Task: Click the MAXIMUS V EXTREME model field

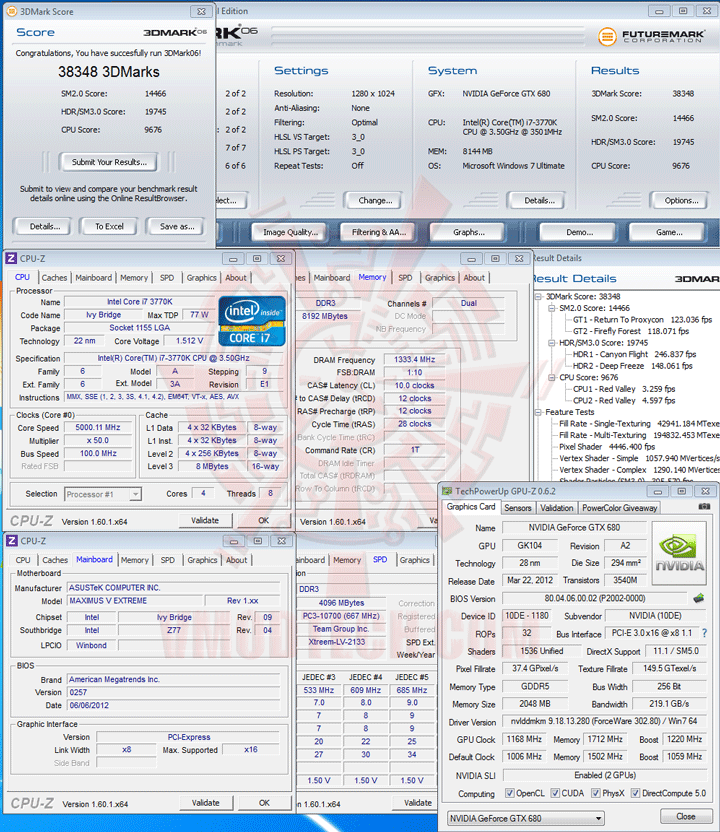Action: tap(136, 601)
